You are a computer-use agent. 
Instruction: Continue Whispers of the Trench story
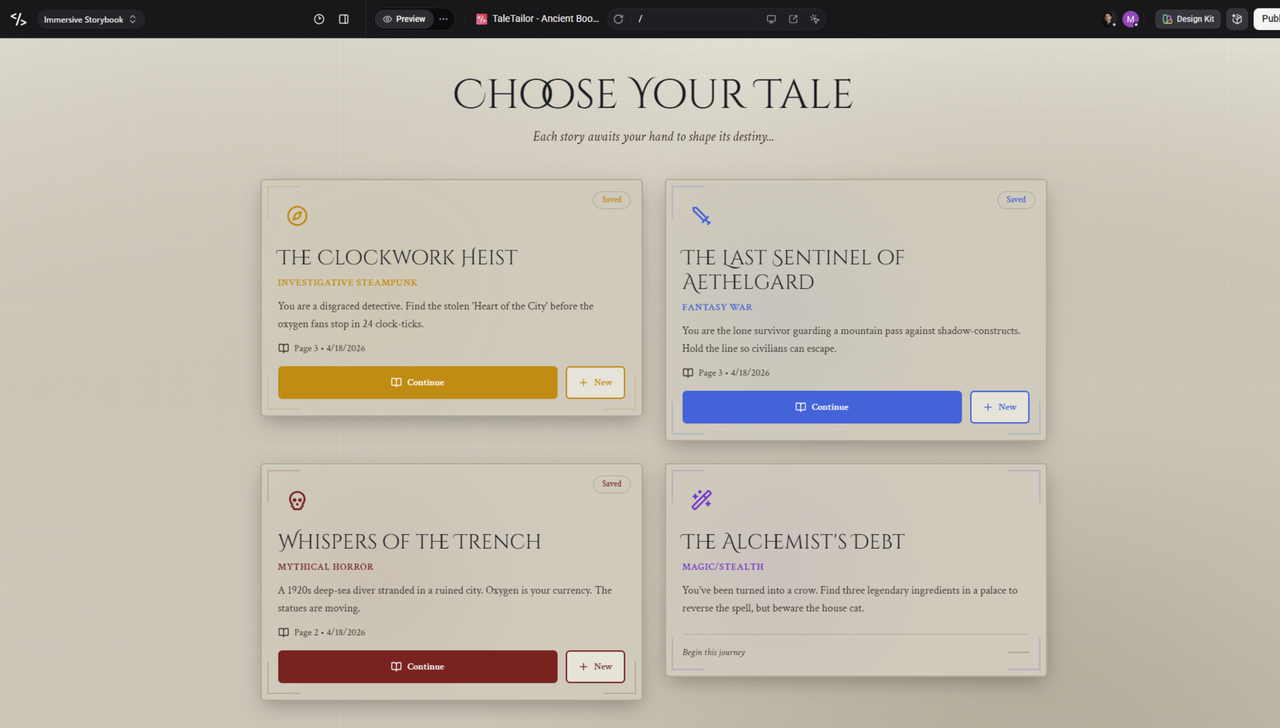point(418,667)
